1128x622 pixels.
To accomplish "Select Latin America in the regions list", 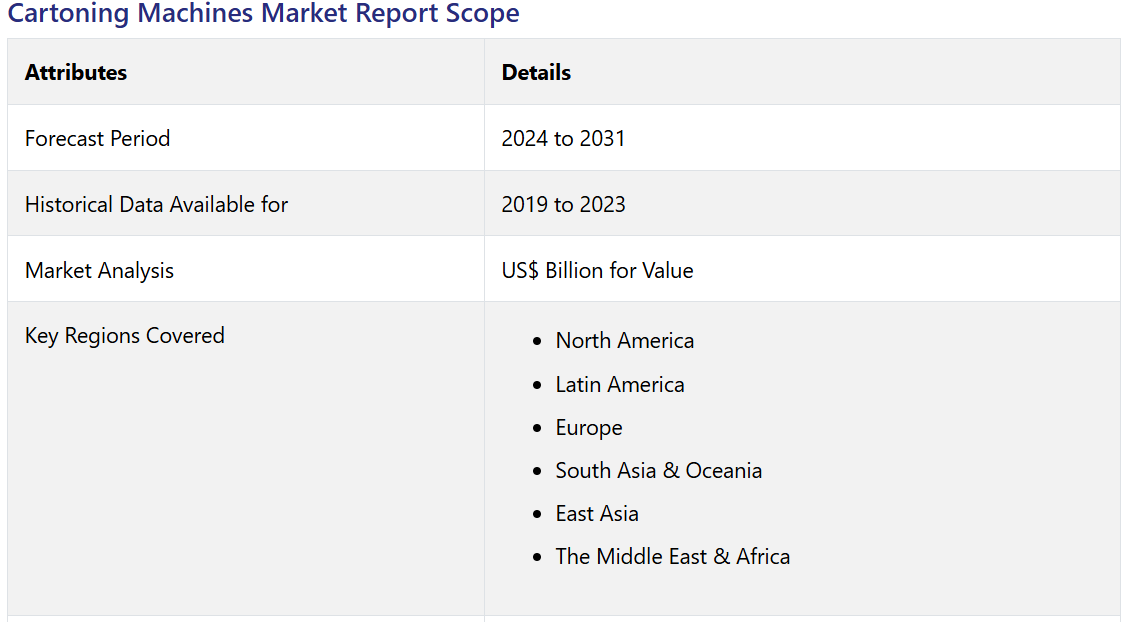I will [620, 385].
